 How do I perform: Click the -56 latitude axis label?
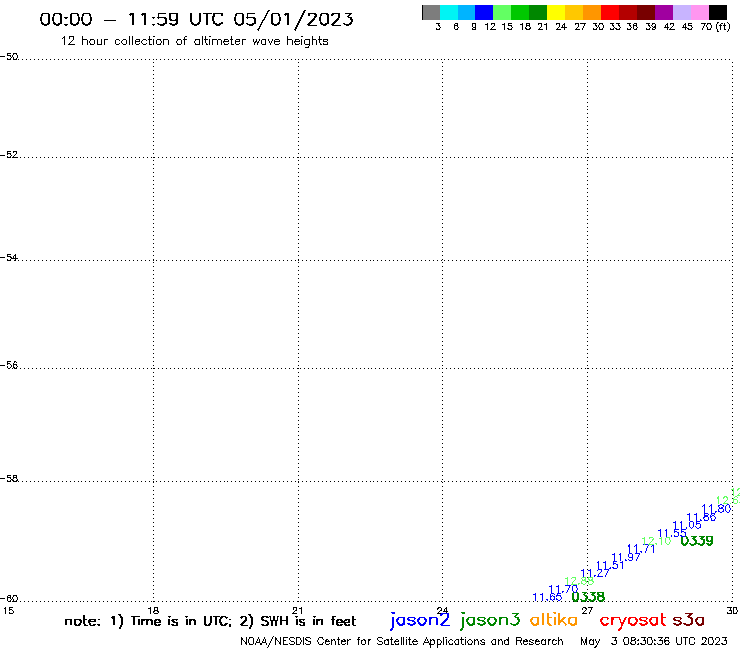point(9,365)
